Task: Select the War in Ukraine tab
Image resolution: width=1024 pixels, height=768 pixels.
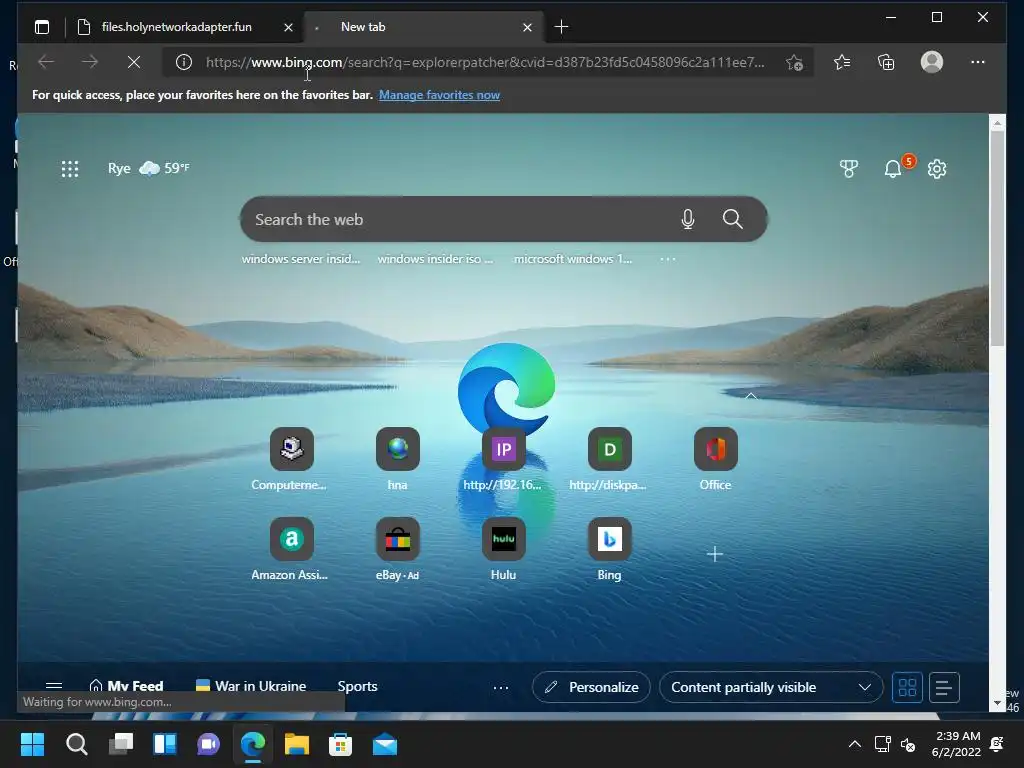Action: [x=251, y=686]
